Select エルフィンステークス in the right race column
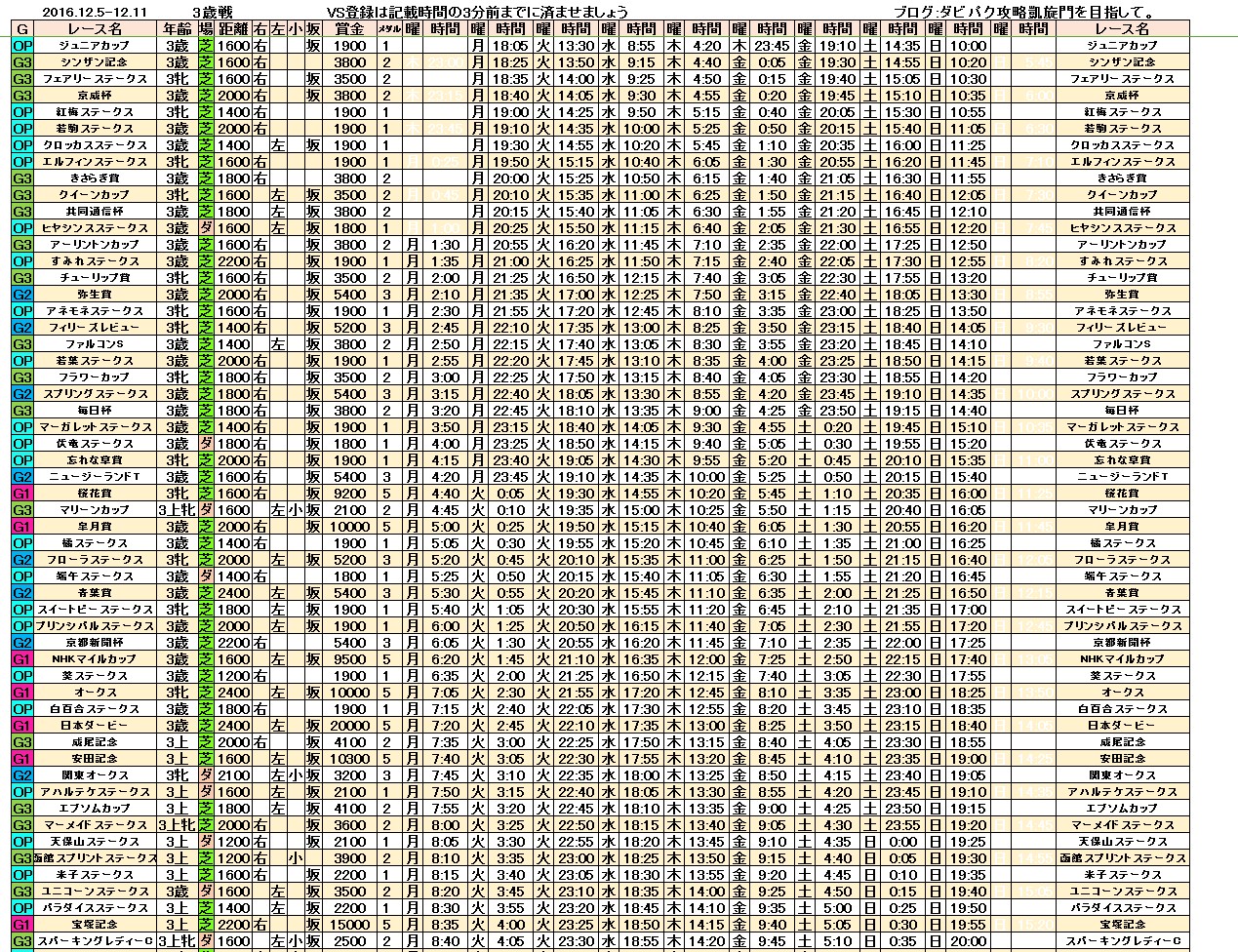1238x952 pixels. 1122,162
